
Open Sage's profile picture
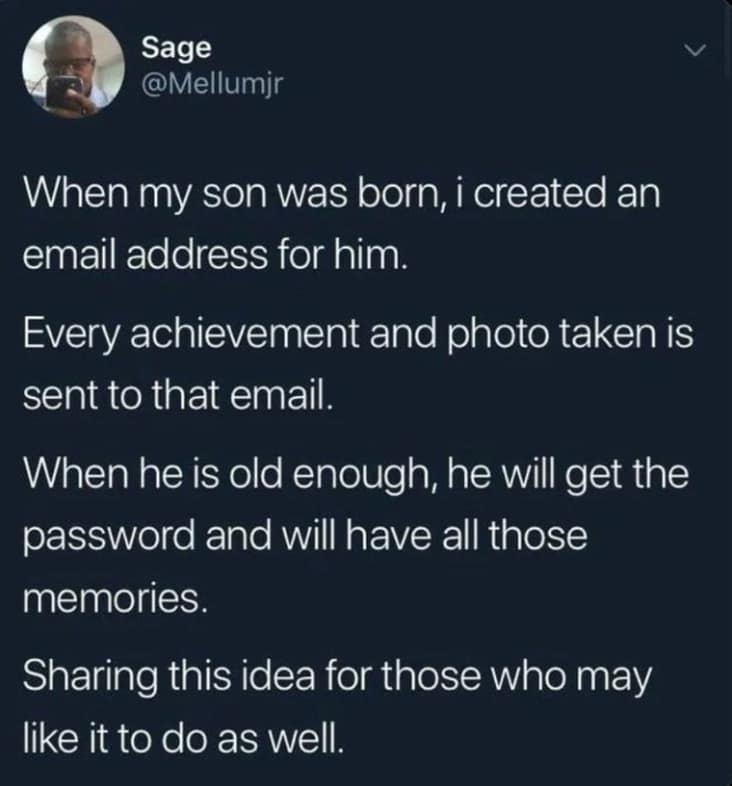(67, 67)
